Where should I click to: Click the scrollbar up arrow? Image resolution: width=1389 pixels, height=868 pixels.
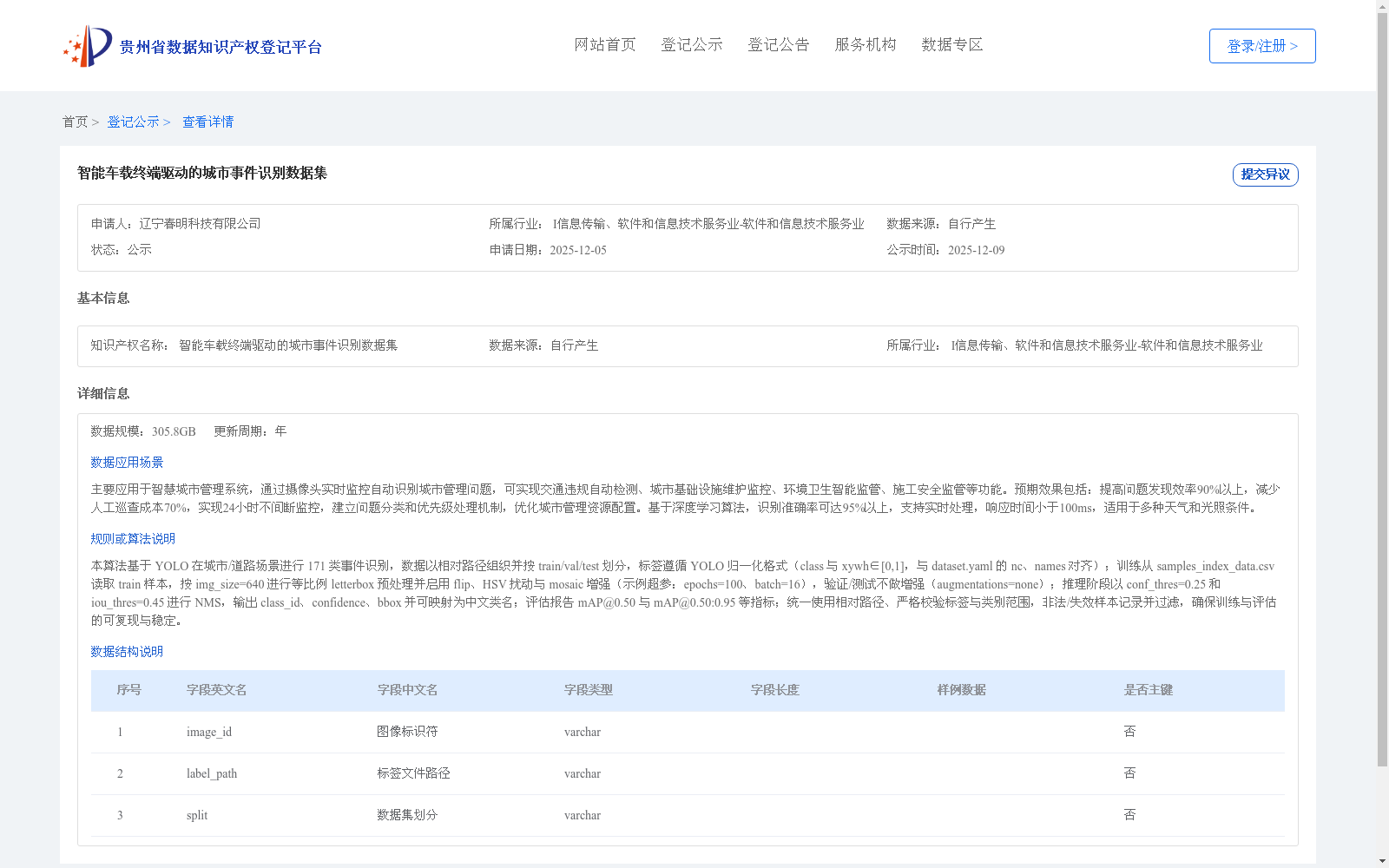click(x=1383, y=6)
